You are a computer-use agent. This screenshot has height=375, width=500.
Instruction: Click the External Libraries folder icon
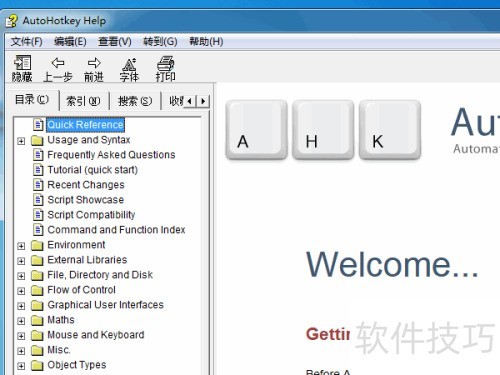(37, 260)
